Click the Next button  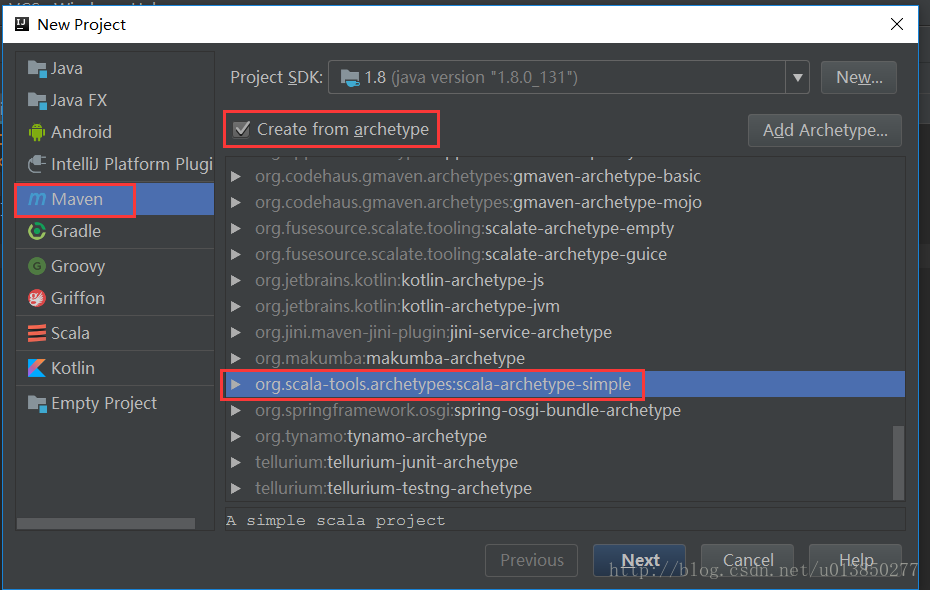[639, 560]
